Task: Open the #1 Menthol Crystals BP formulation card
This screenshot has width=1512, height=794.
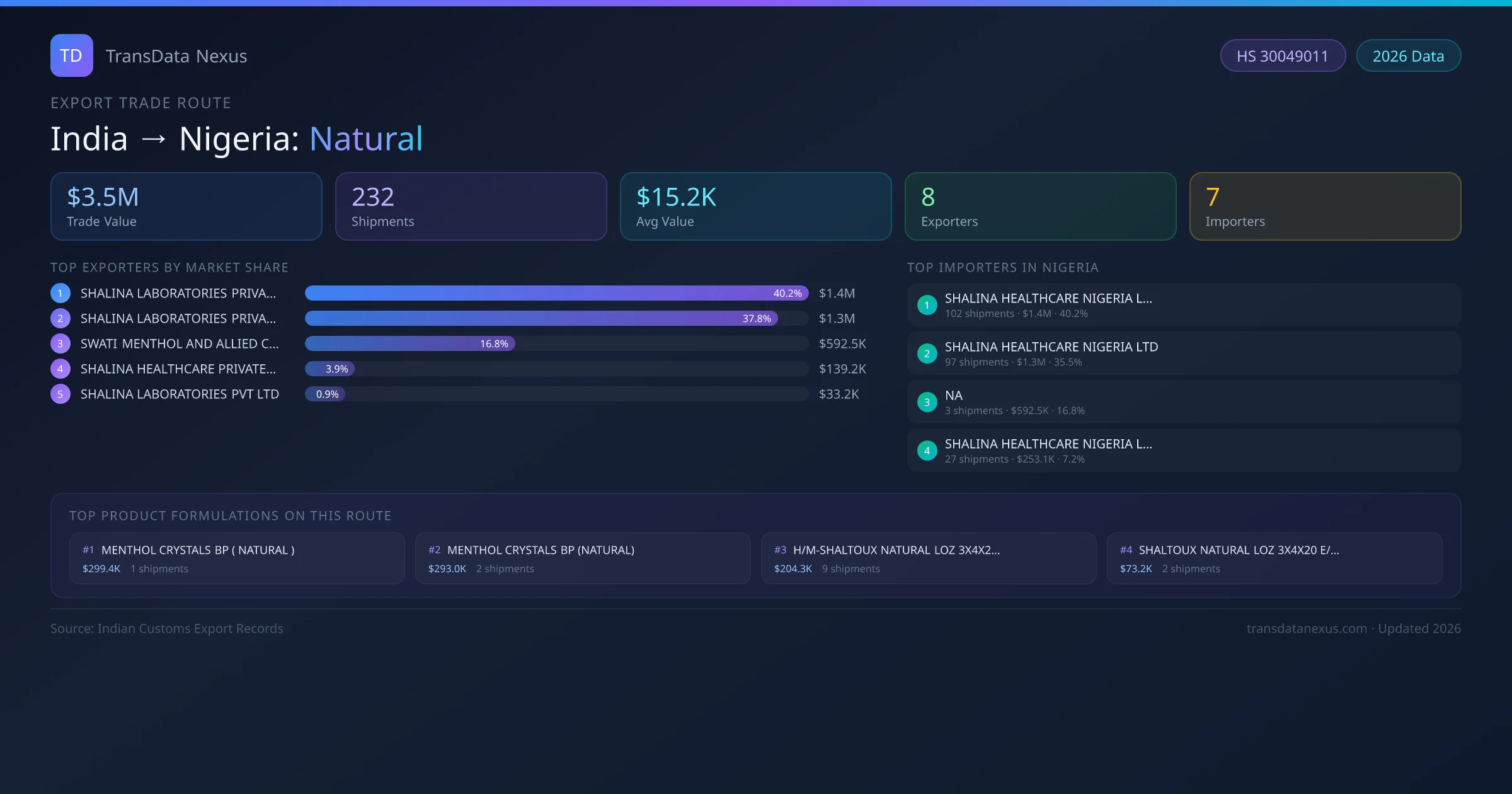Action: (237, 558)
